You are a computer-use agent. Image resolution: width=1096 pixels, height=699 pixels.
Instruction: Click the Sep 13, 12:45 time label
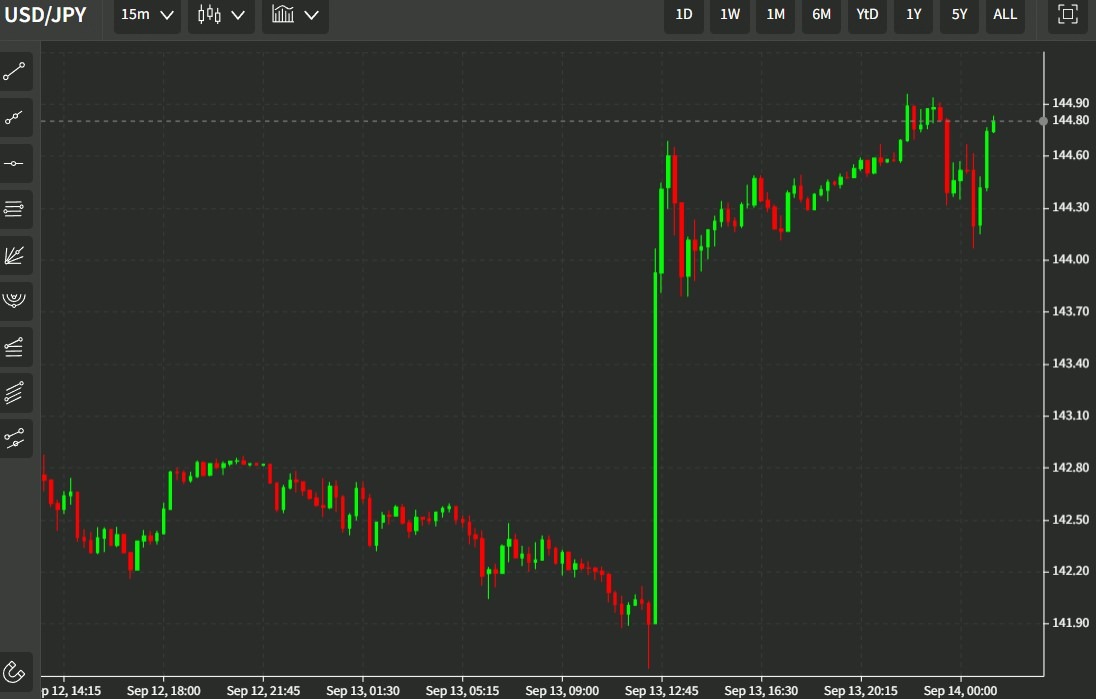click(661, 691)
